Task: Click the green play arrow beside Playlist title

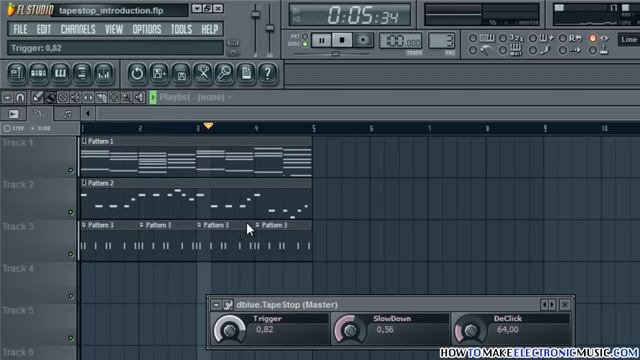Action: 153,98
